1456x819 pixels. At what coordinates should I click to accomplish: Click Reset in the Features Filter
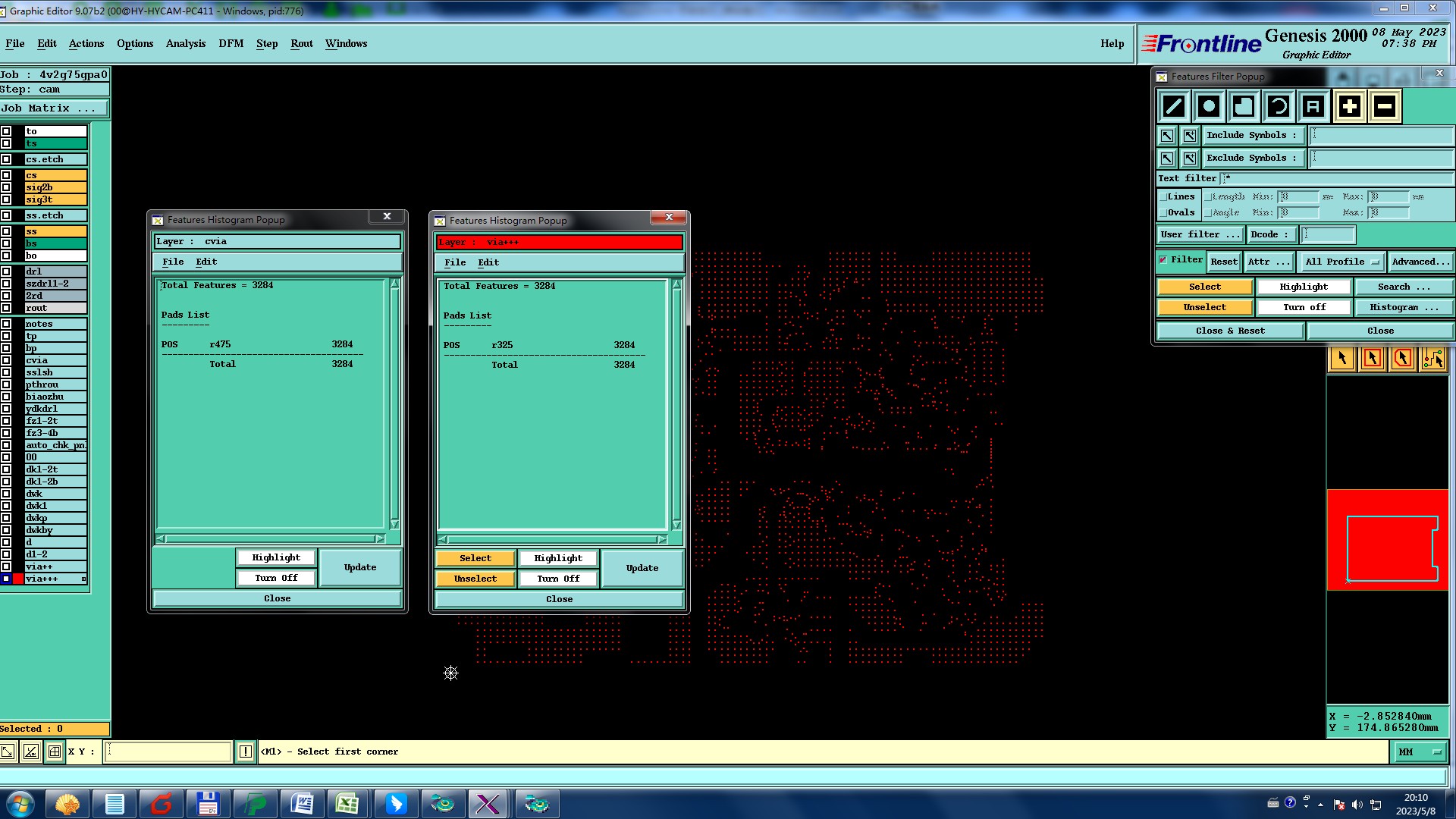tap(1224, 262)
